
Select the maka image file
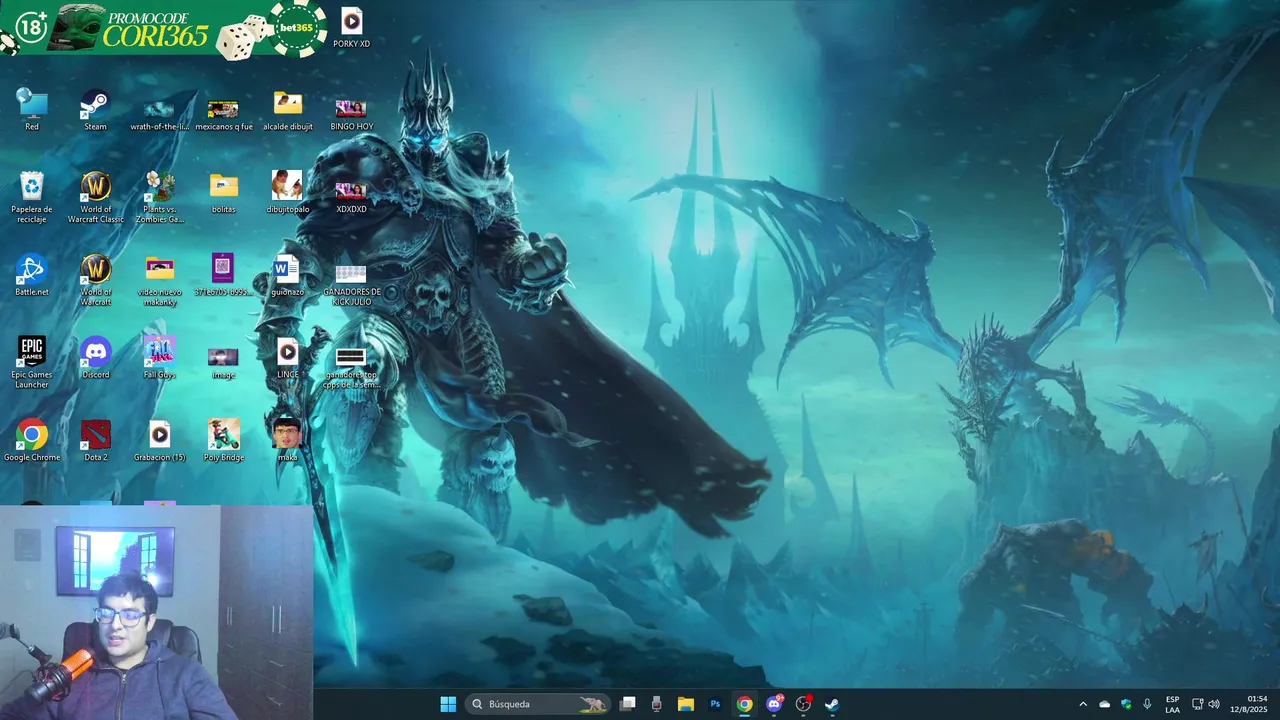[287, 440]
